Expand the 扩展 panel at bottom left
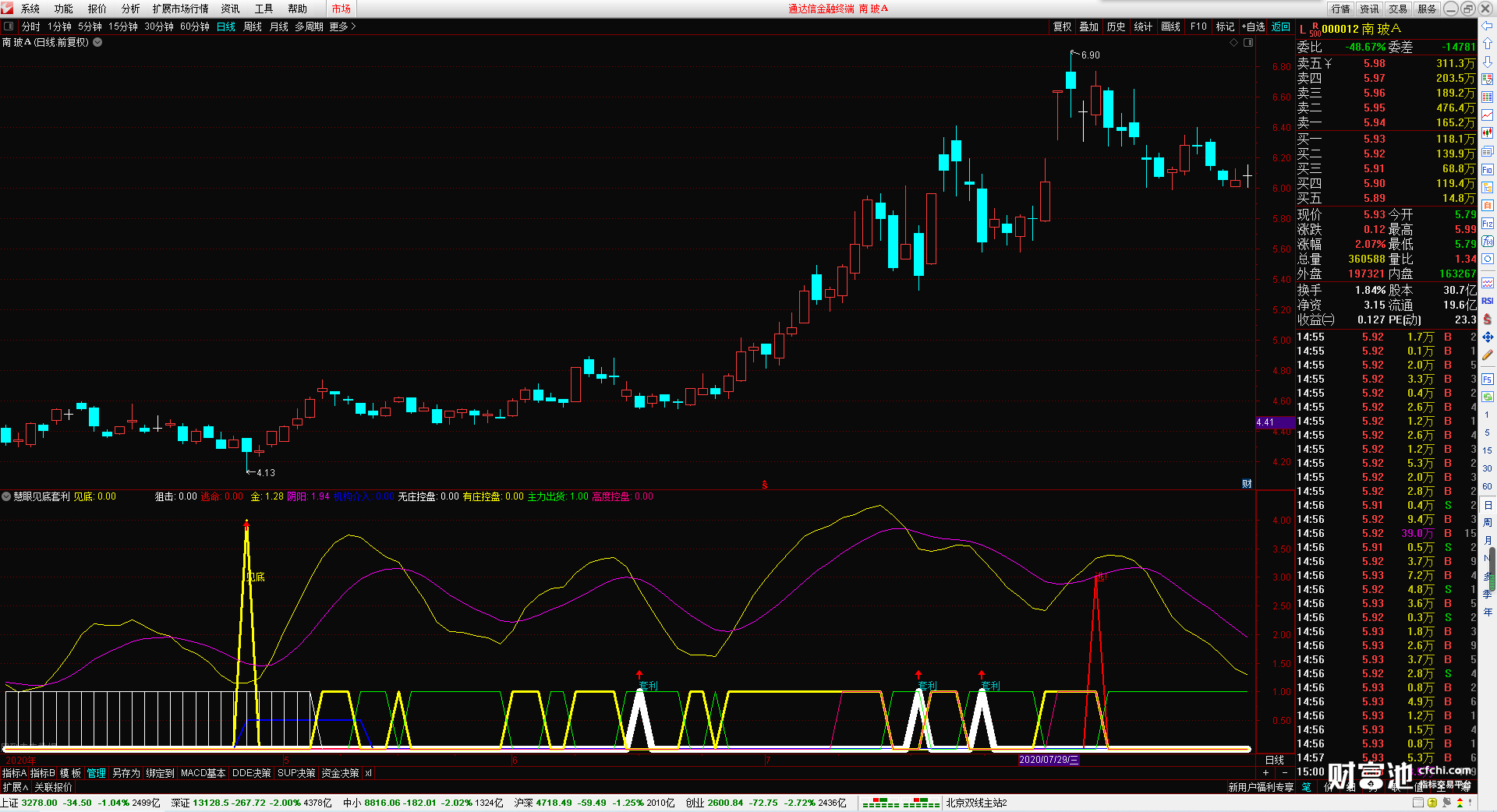The image size is (1497, 812). point(15,787)
